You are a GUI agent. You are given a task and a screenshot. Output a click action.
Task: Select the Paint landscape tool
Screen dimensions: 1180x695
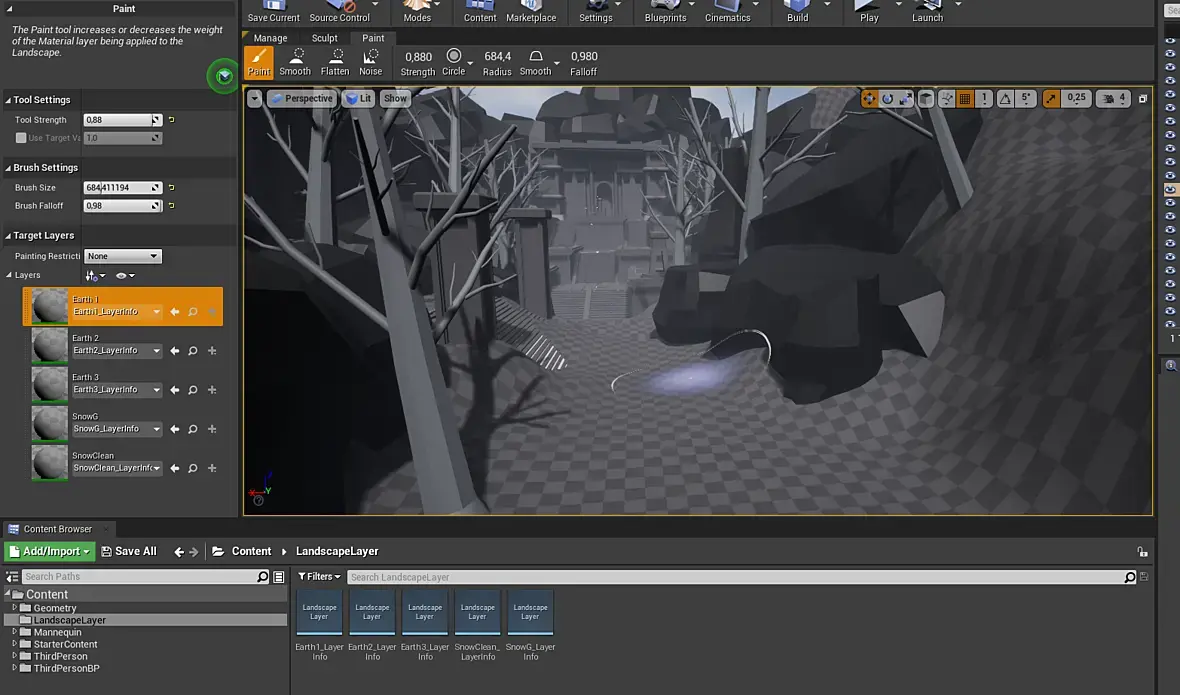258,62
